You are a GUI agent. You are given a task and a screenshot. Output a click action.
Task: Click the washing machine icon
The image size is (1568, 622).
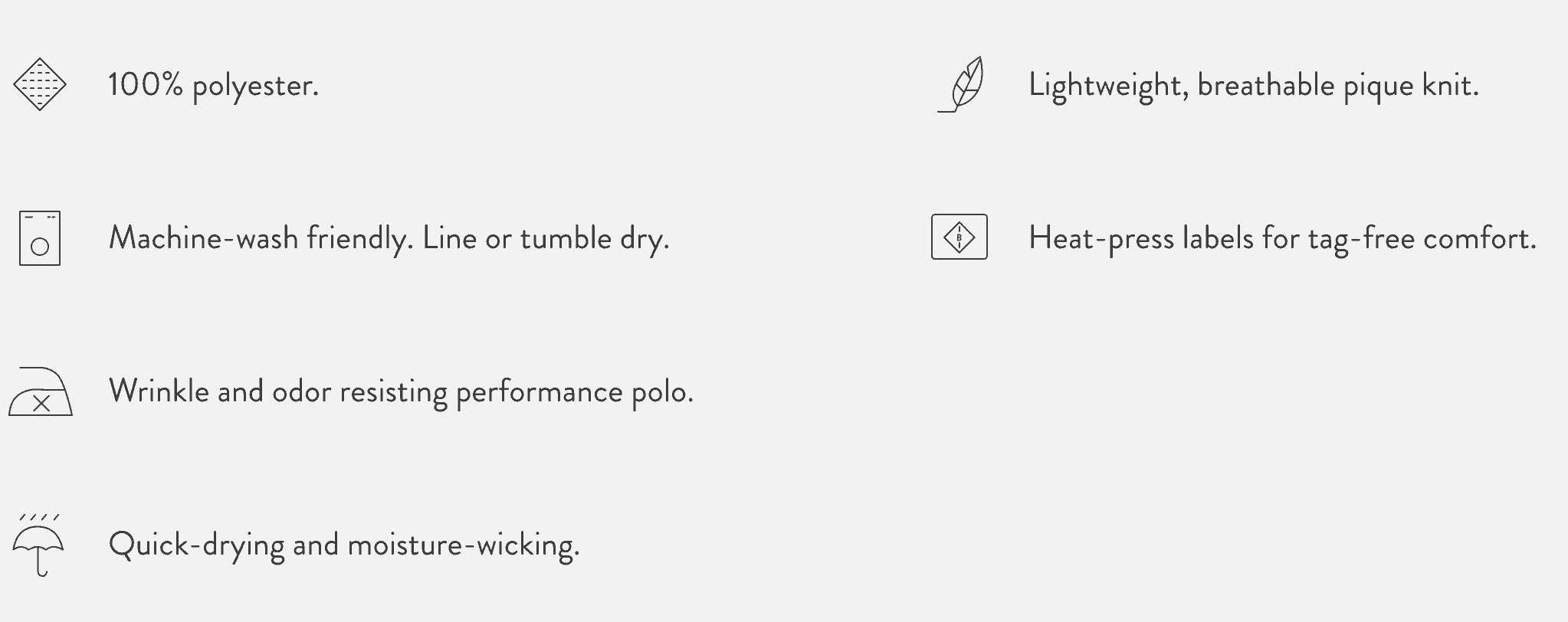tap(40, 238)
